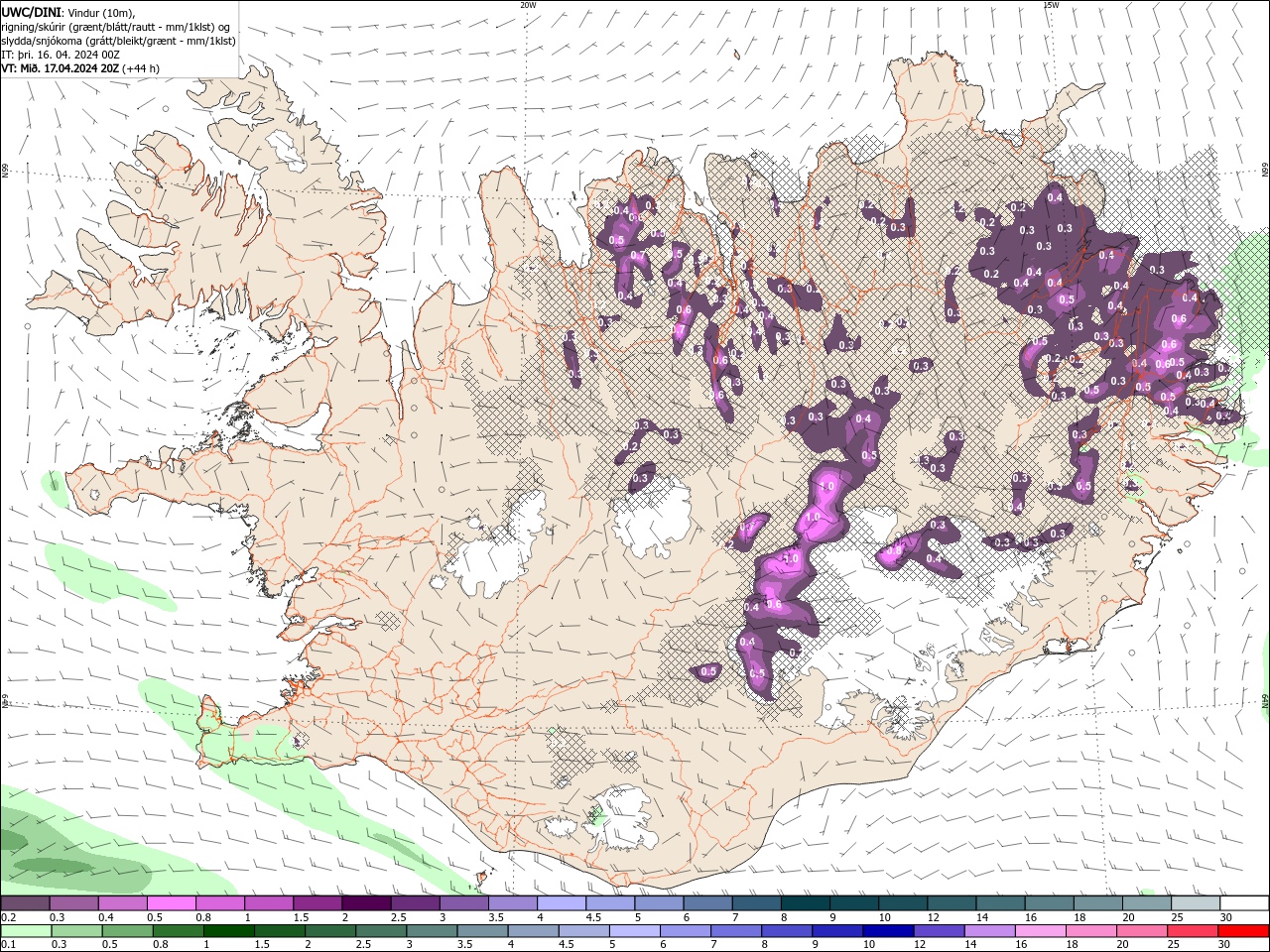This screenshot has height=952, width=1270.
Task: Select the 0.8 magenta swatch in upper legend row
Action: click(219, 903)
